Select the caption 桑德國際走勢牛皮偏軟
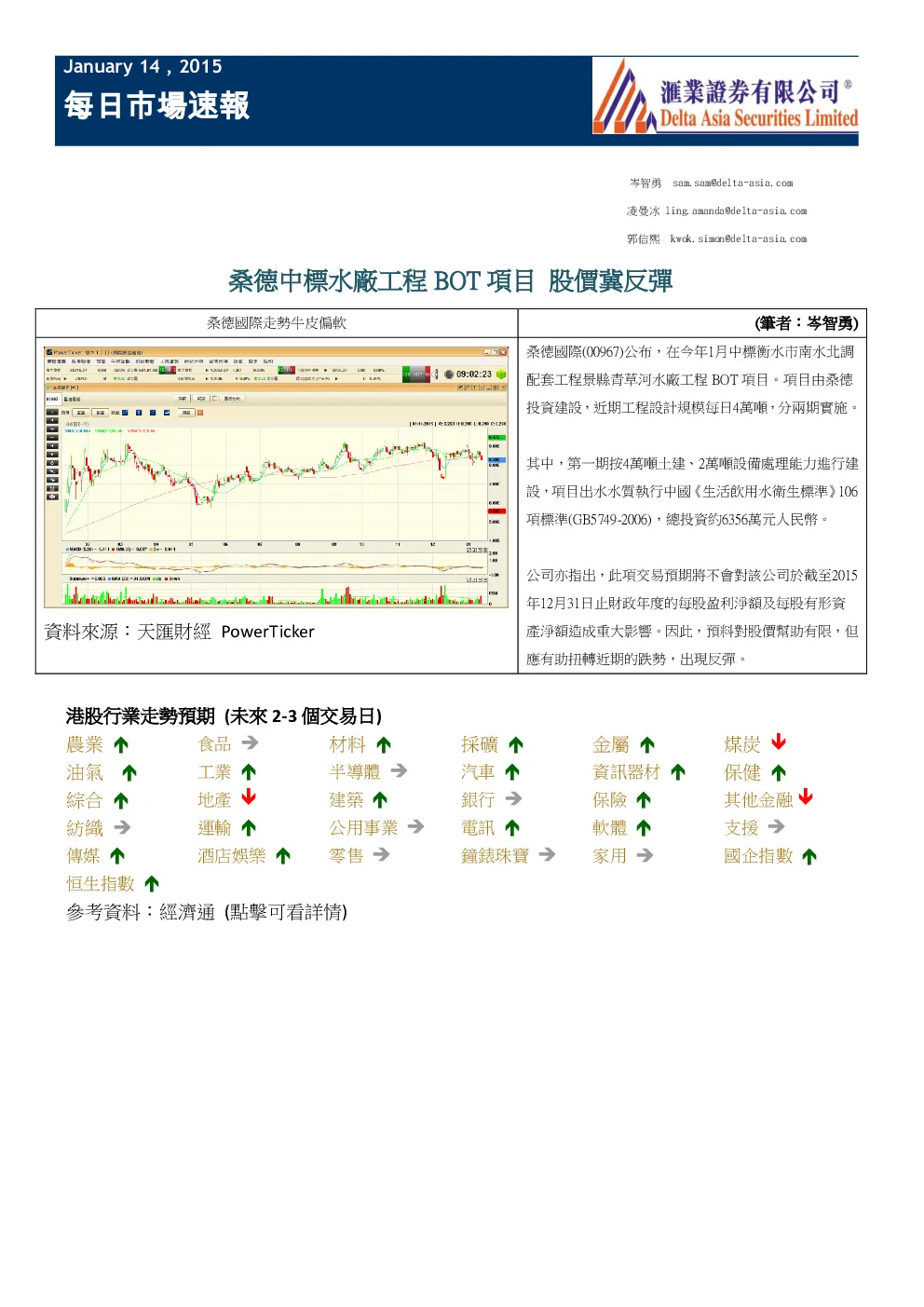The image size is (924, 1307). (277, 323)
